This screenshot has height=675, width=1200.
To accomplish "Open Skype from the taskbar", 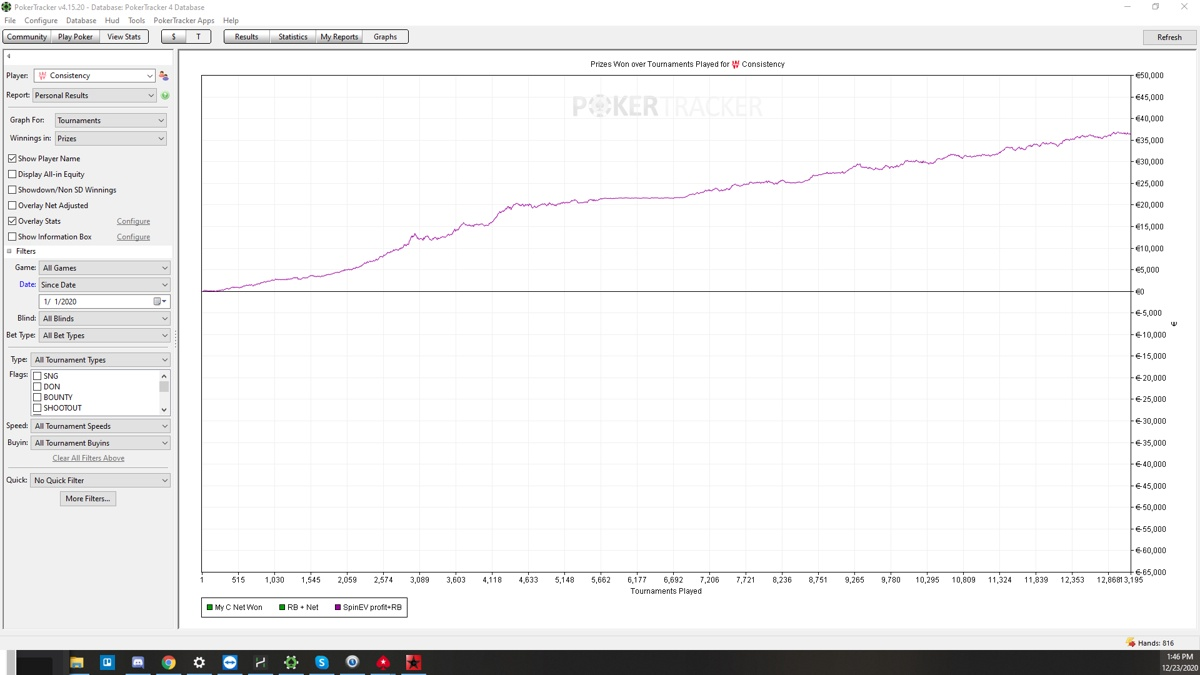I will click(322, 662).
